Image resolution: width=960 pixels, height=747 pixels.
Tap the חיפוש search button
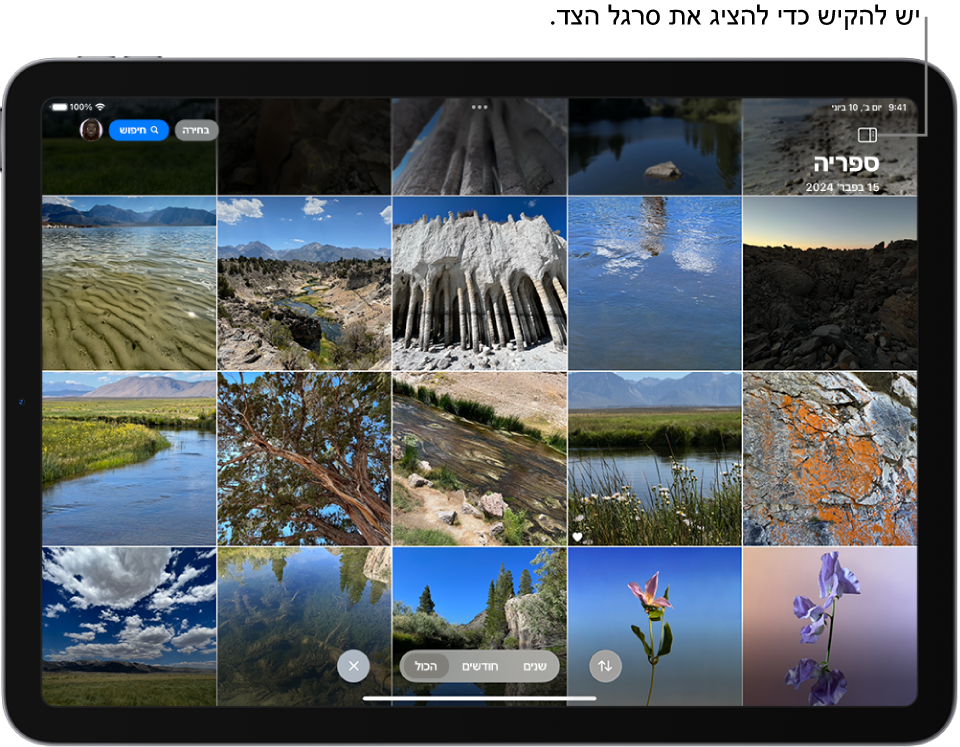tap(138, 130)
